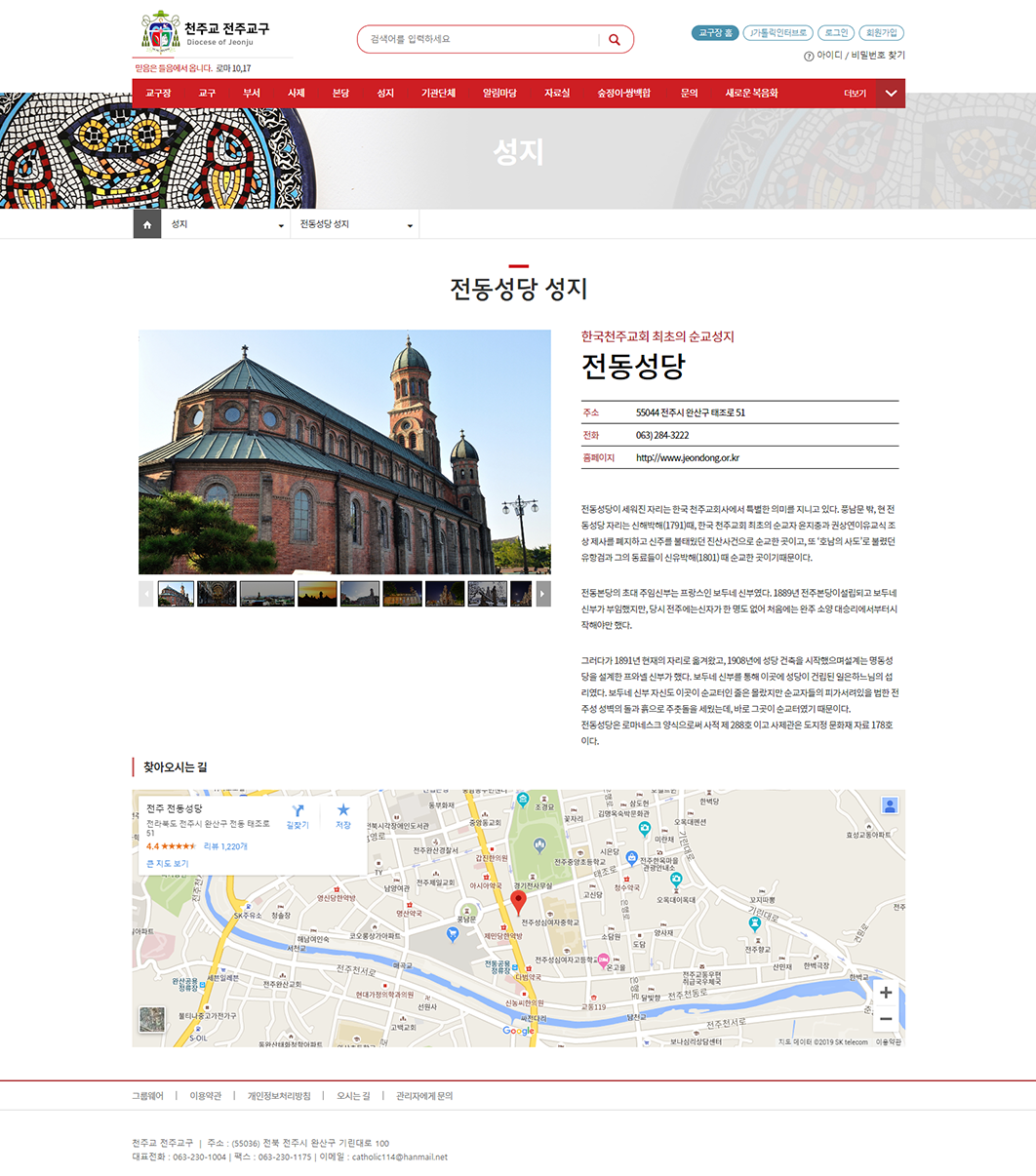The width and height of the screenshot is (1036, 1176).
Task: Click the 이용약관 footer link
Action: pos(206,1096)
